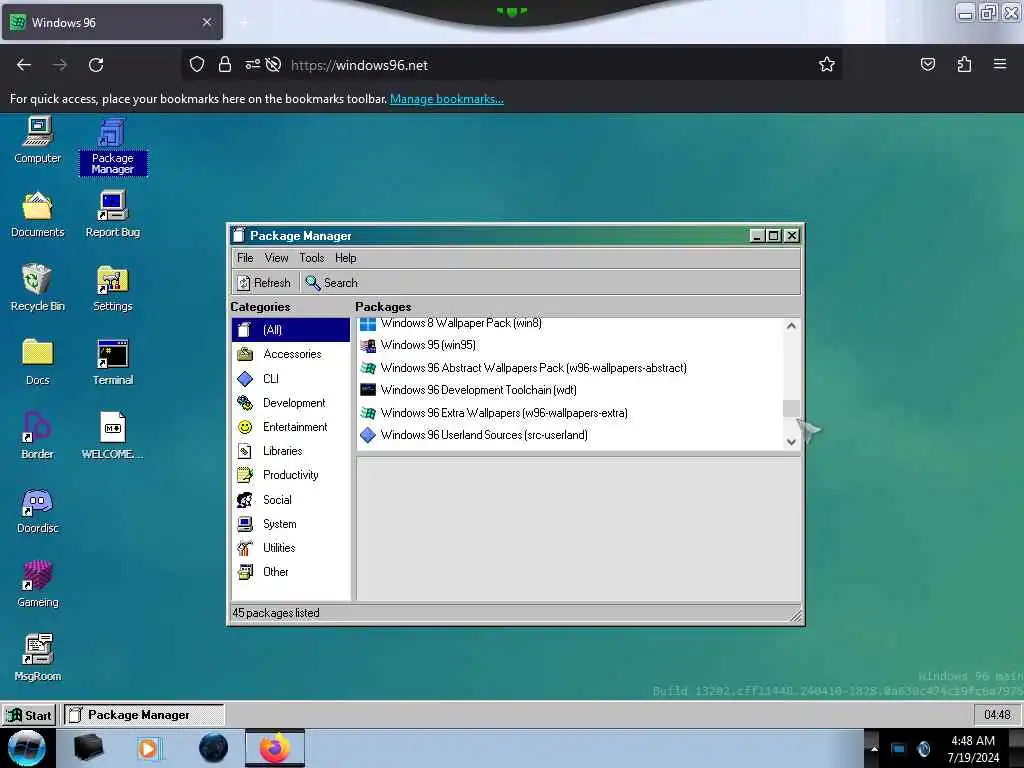Viewport: 1024px width, 768px height.
Task: Open the Settings desktop icon
Action: coord(112,288)
